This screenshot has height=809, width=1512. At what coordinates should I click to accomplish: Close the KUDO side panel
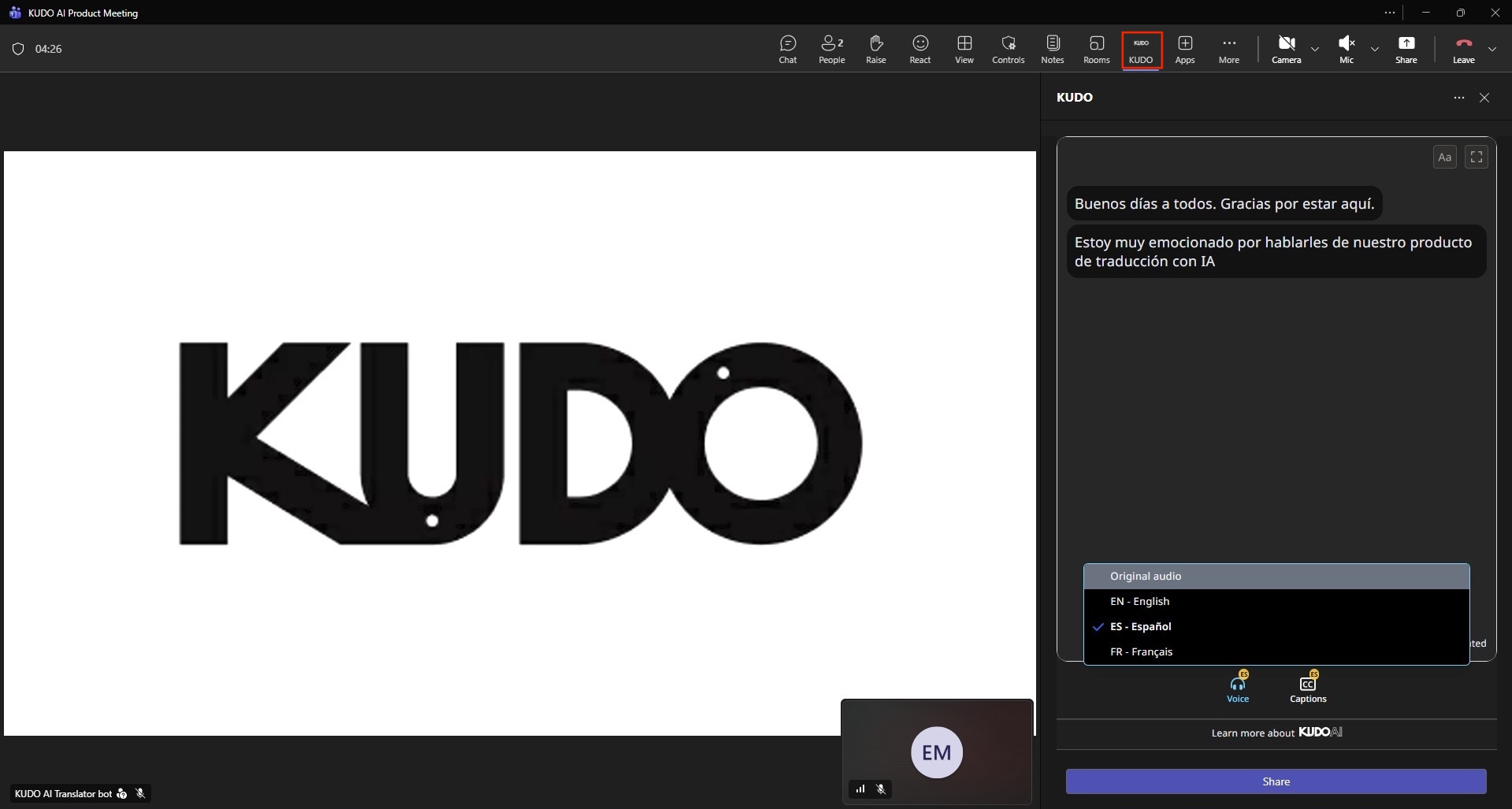1484,98
